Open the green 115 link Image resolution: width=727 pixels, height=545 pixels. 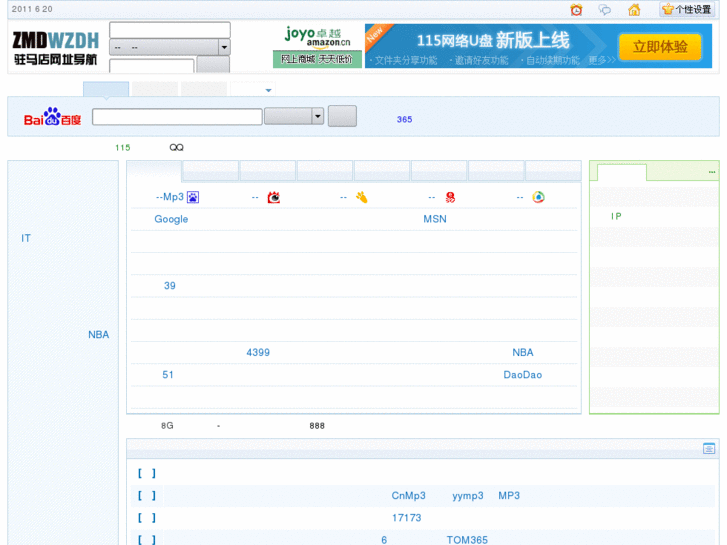[x=122, y=147]
